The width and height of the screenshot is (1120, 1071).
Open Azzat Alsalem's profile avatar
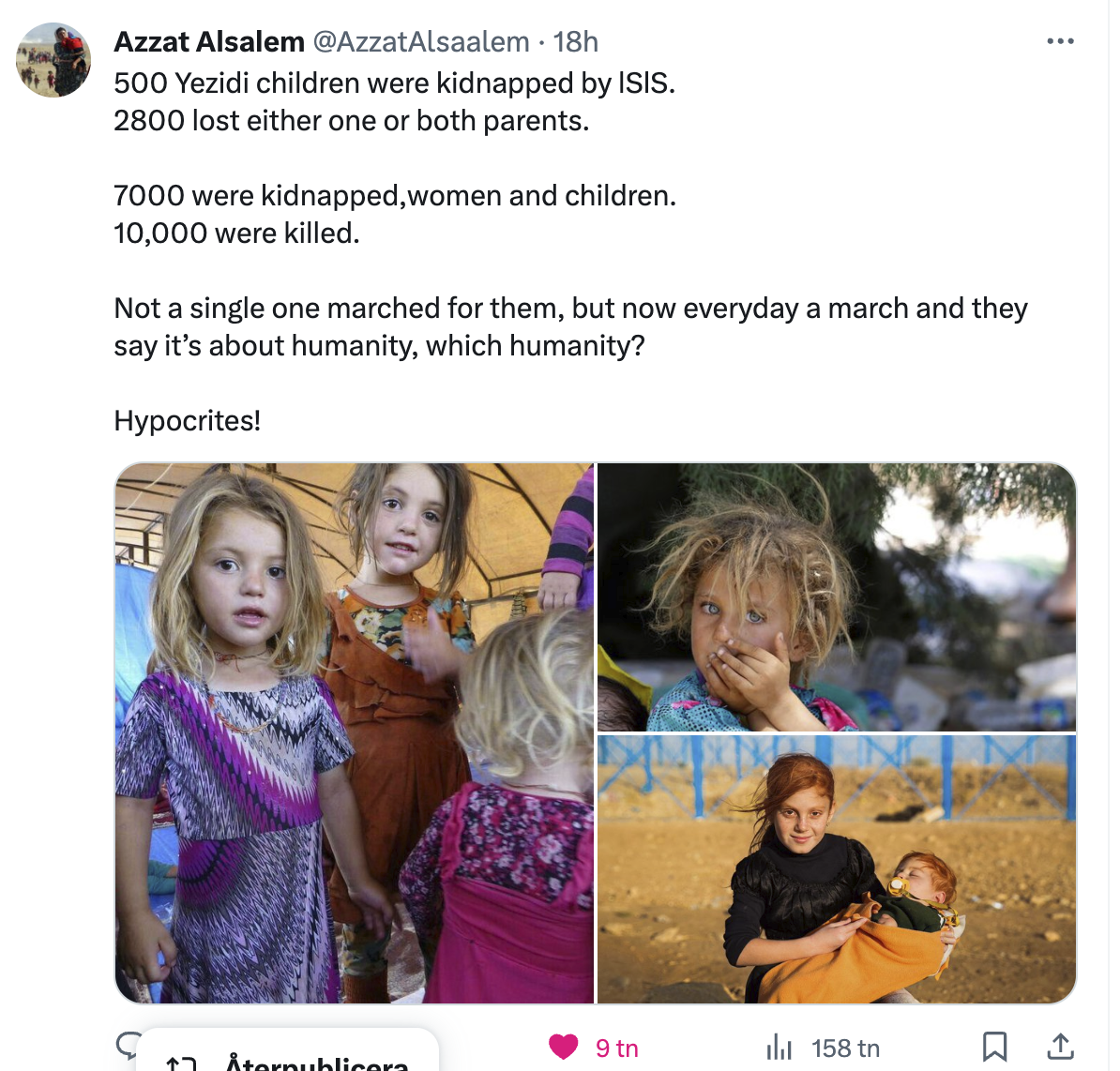coord(53,60)
